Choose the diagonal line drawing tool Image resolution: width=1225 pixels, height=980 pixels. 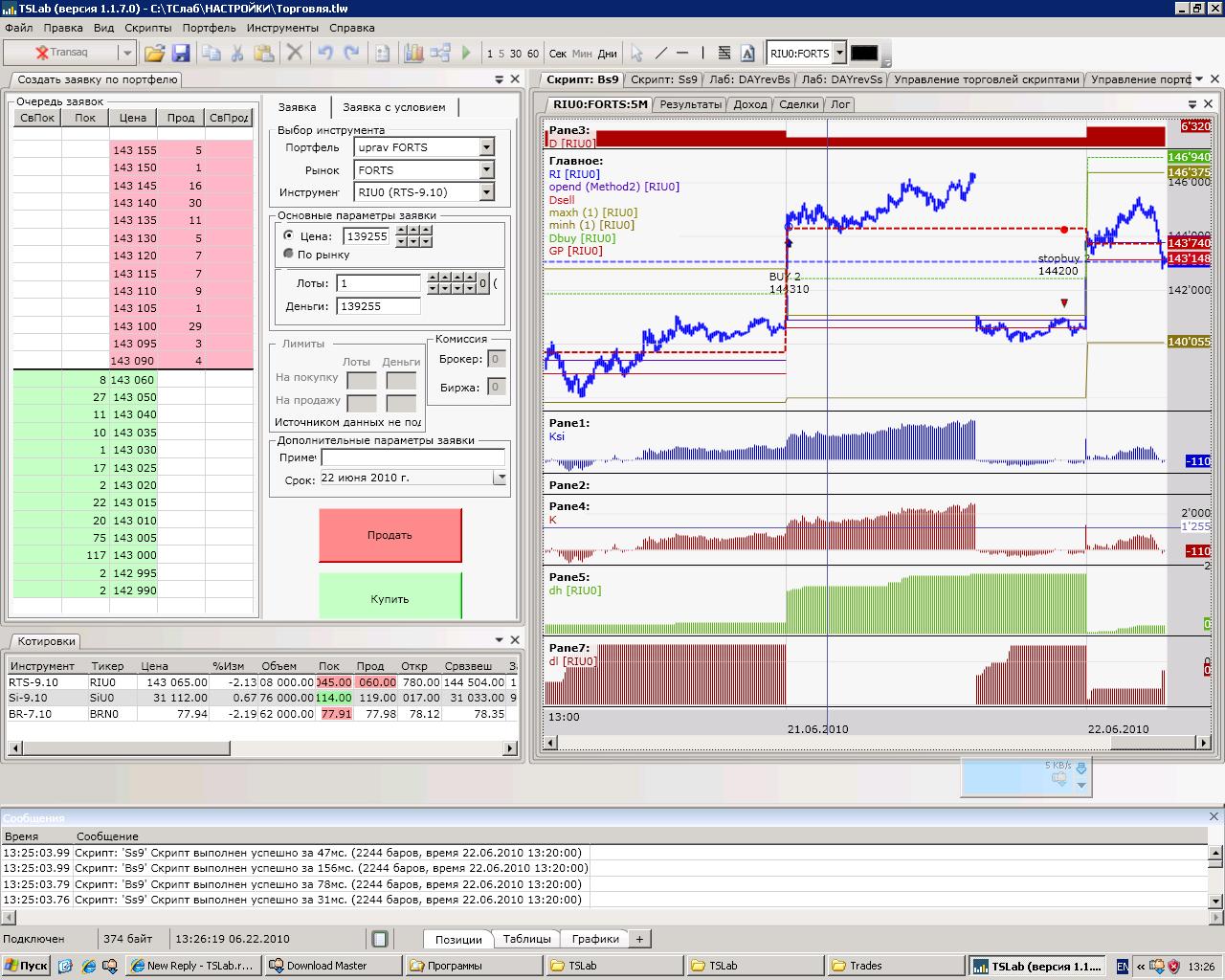pos(660,54)
